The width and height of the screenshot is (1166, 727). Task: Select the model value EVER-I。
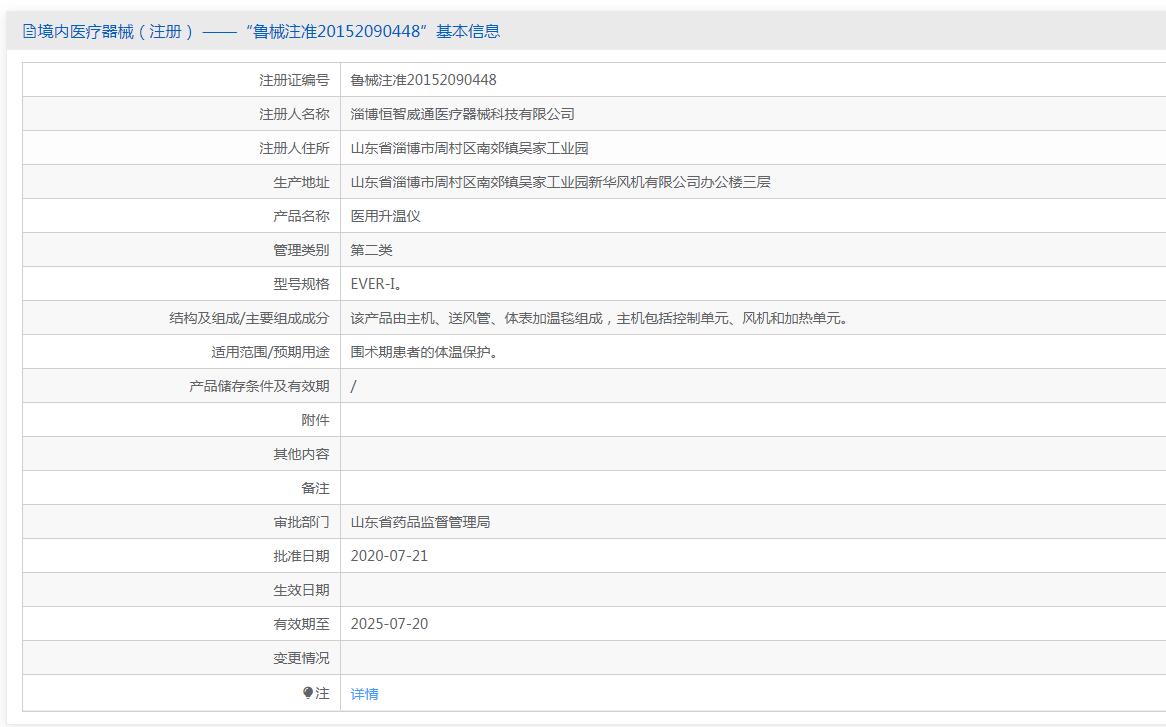tap(376, 284)
